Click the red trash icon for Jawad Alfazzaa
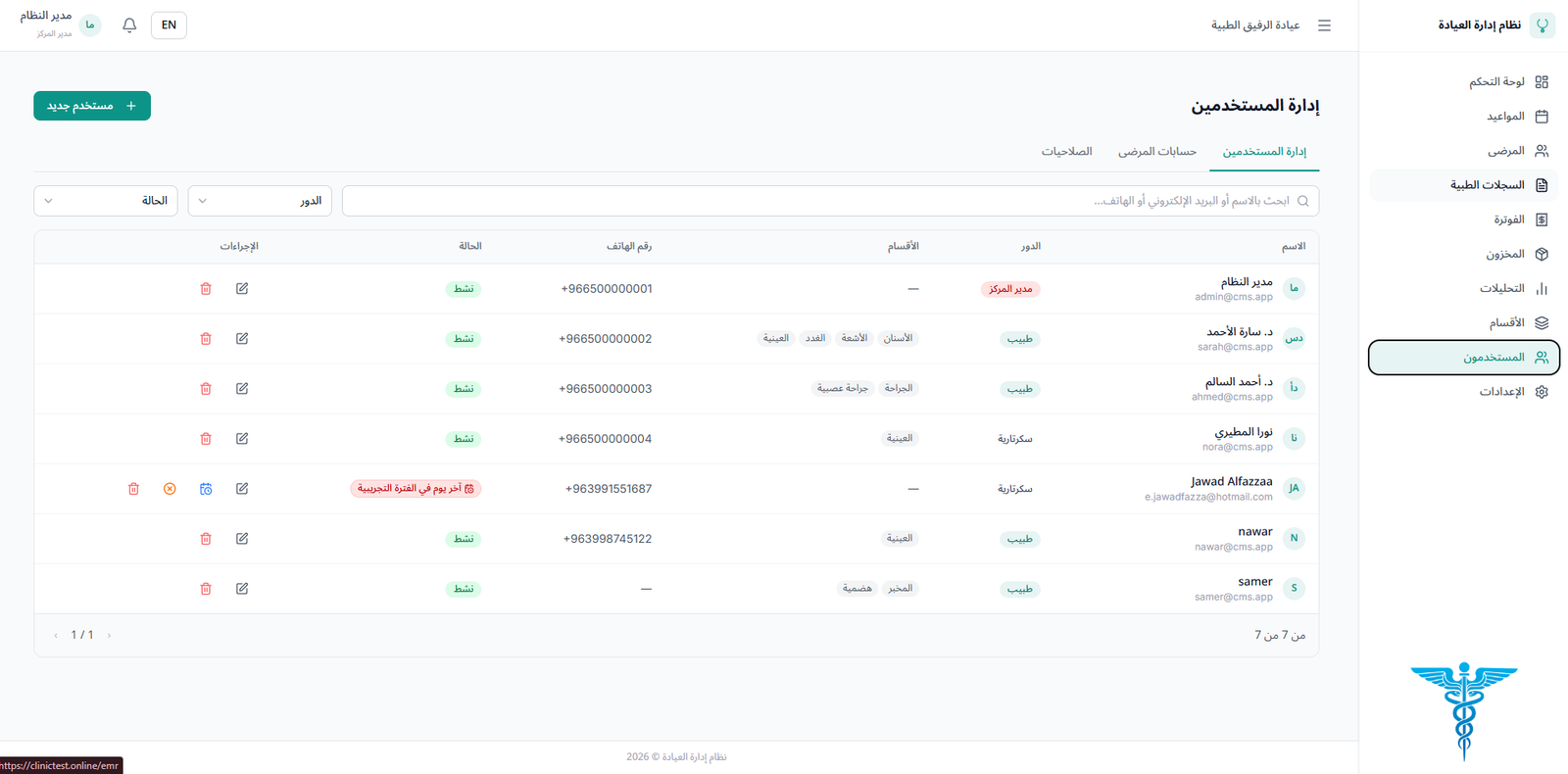The width and height of the screenshot is (1568, 774). pyautogui.click(x=134, y=489)
